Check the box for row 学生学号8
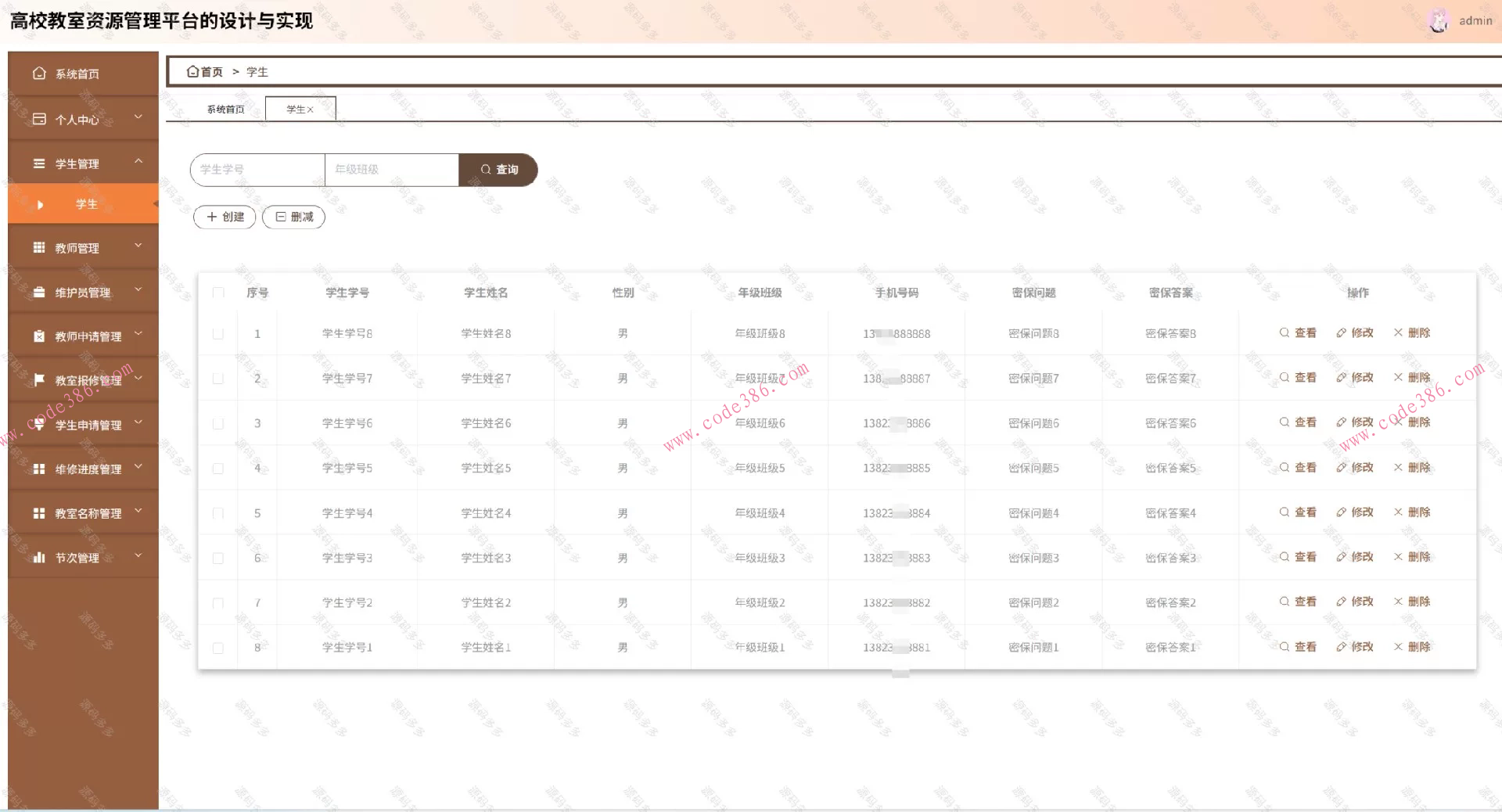 point(218,333)
